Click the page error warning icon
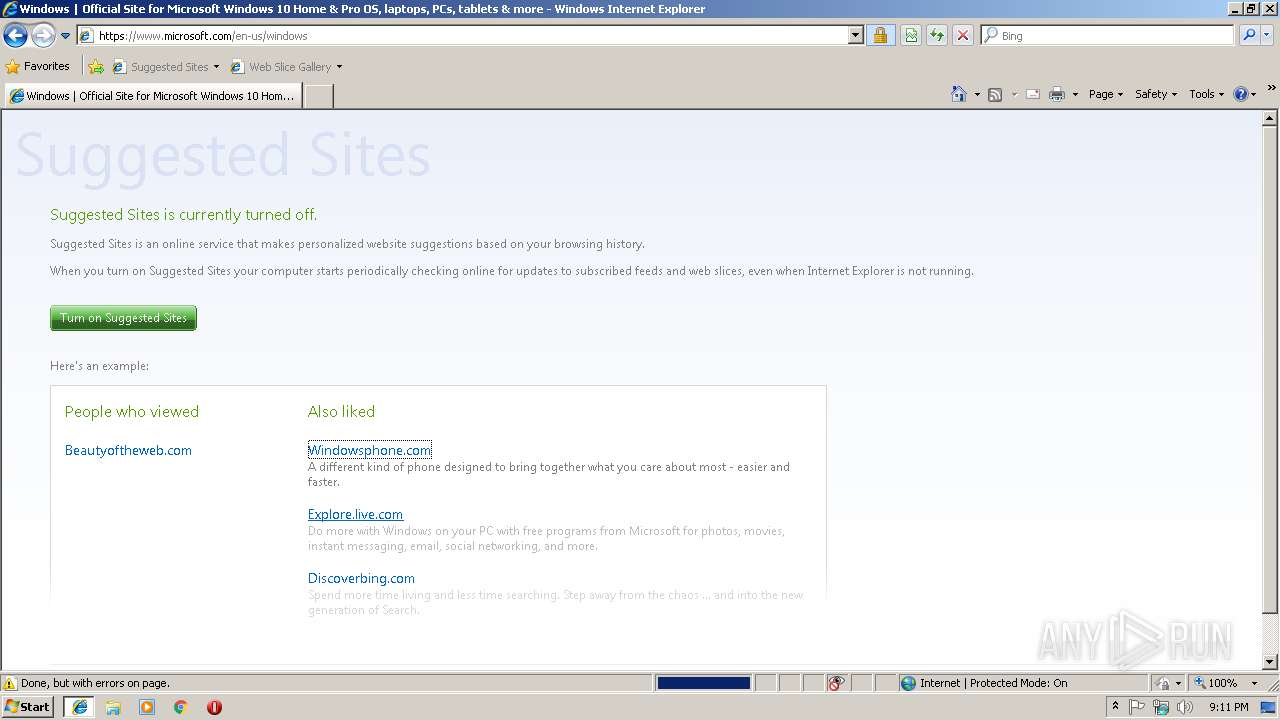 tap(10, 683)
